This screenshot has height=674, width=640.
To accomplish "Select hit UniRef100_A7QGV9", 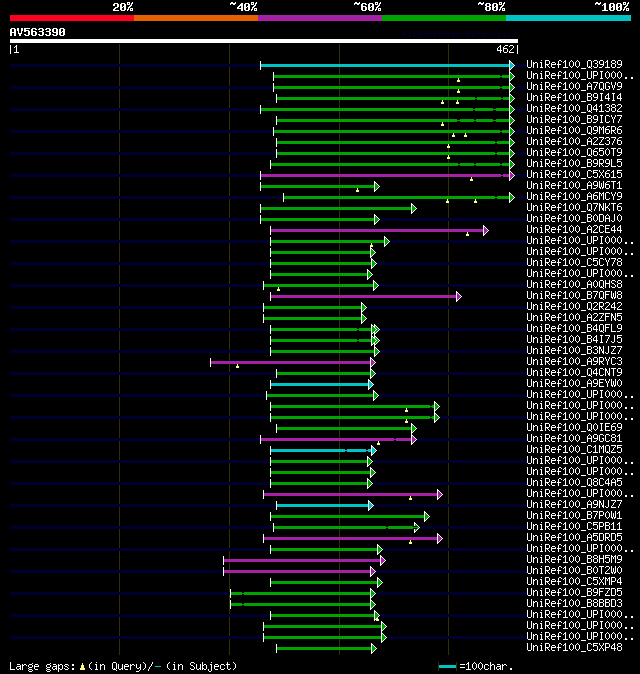I will coord(574,86).
